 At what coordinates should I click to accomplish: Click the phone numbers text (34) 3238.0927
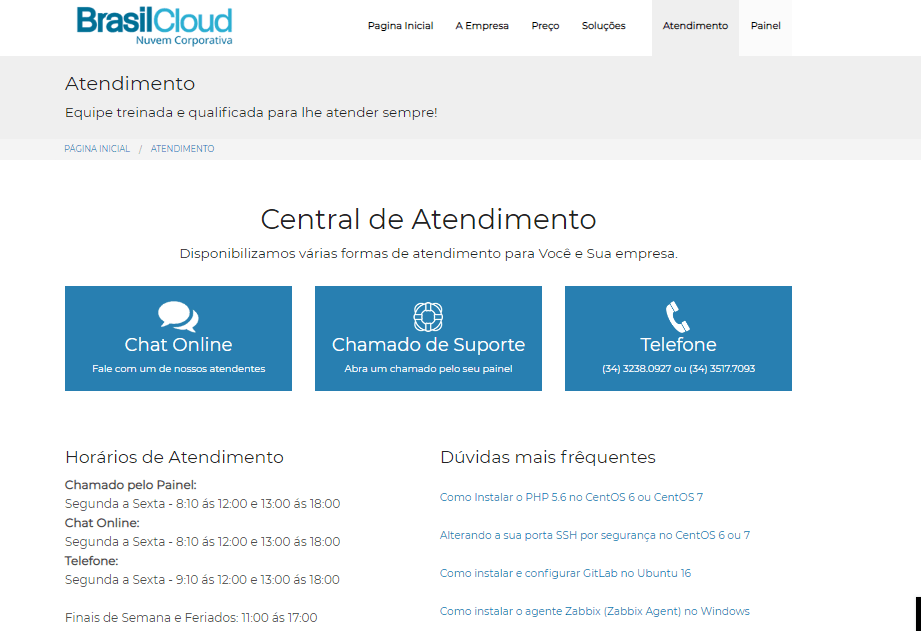pyautogui.click(x=678, y=368)
